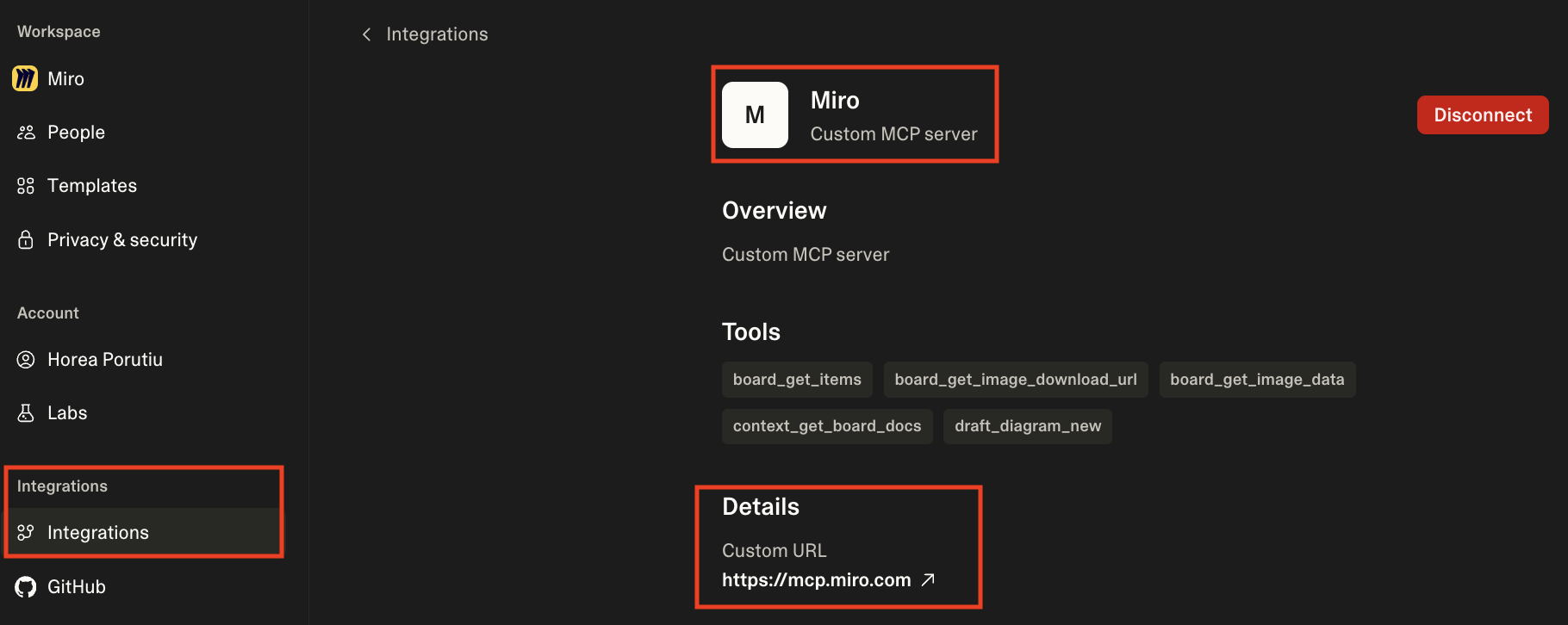Disconnect the Miro MCP server
Viewport: 1568px width, 625px height.
click(x=1483, y=115)
